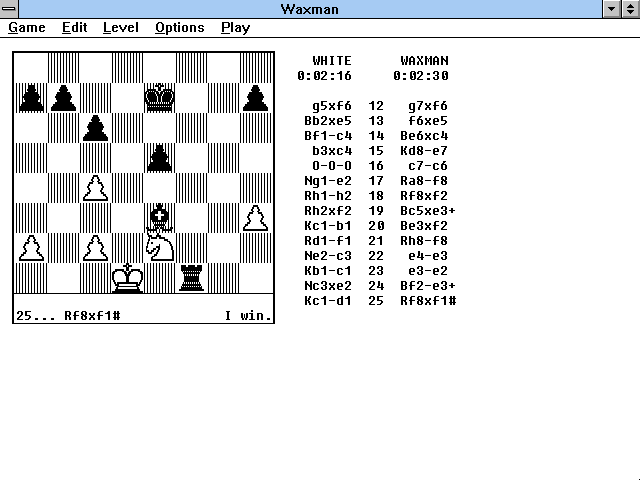Click move 'Rh8-f8' in the list

424,241
